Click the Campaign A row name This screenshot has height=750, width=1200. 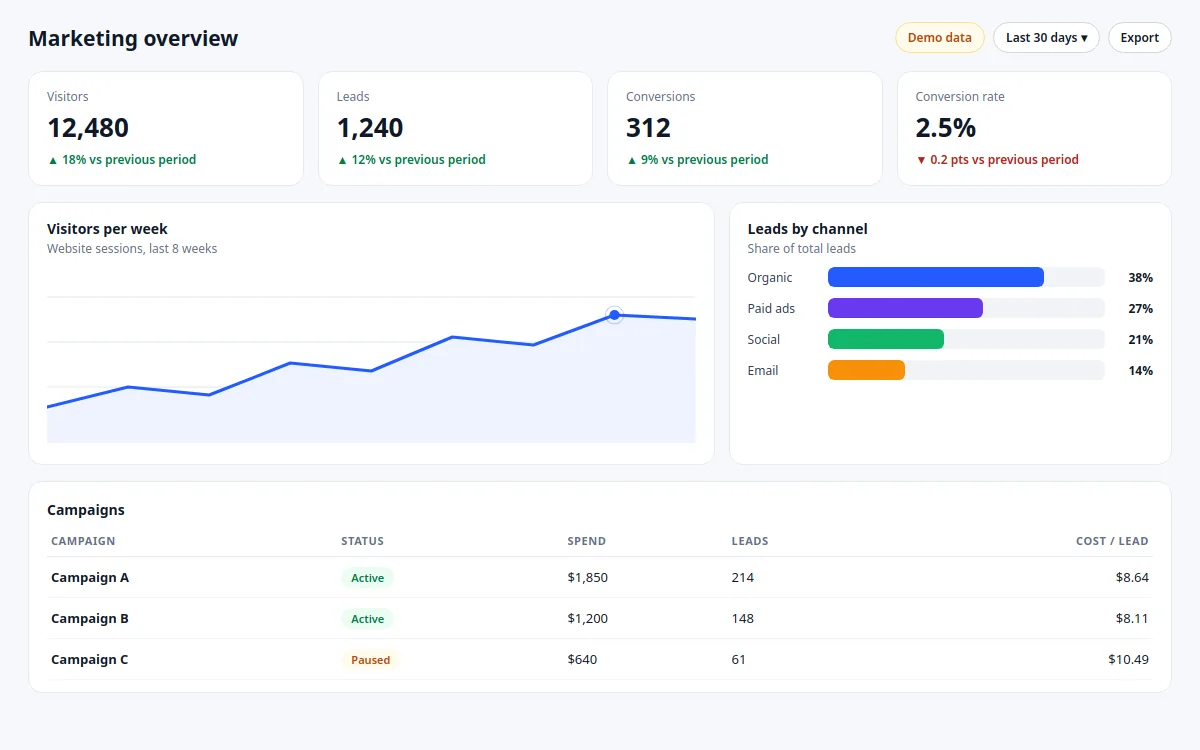90,577
